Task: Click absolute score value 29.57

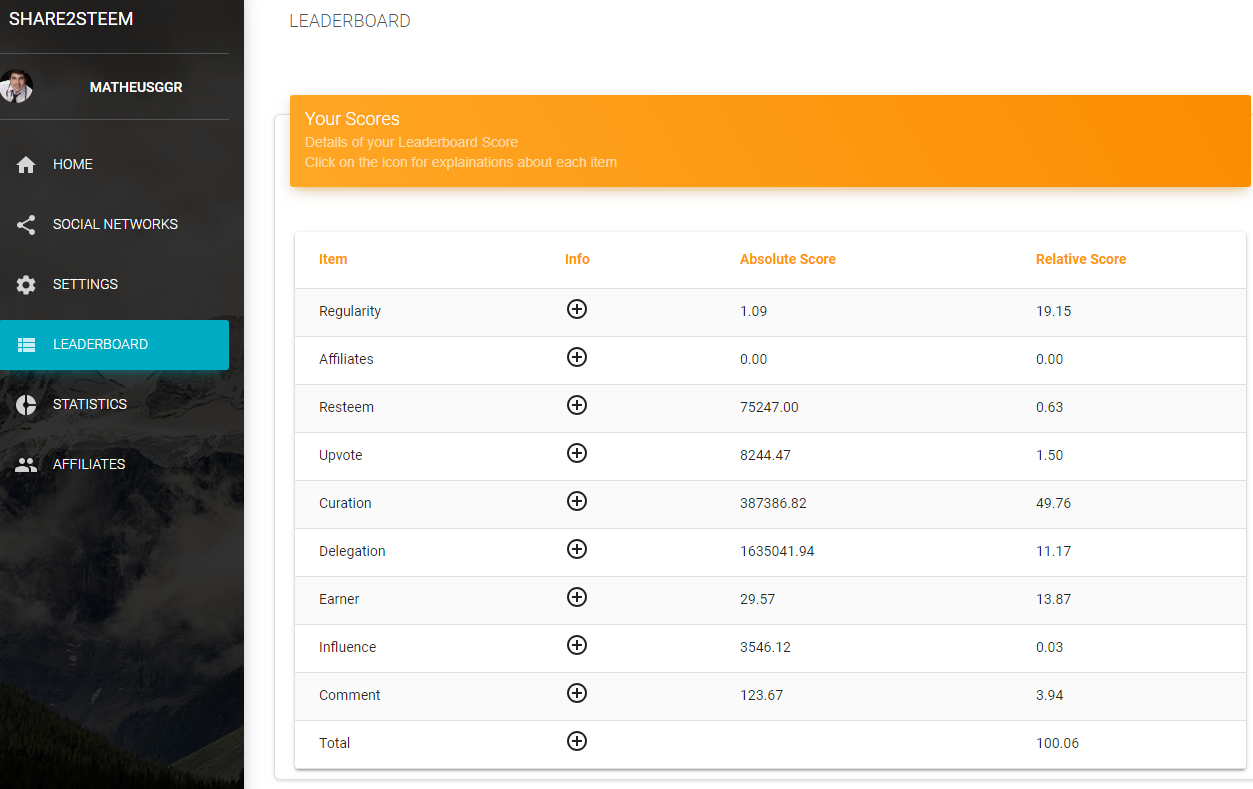Action: (x=757, y=599)
